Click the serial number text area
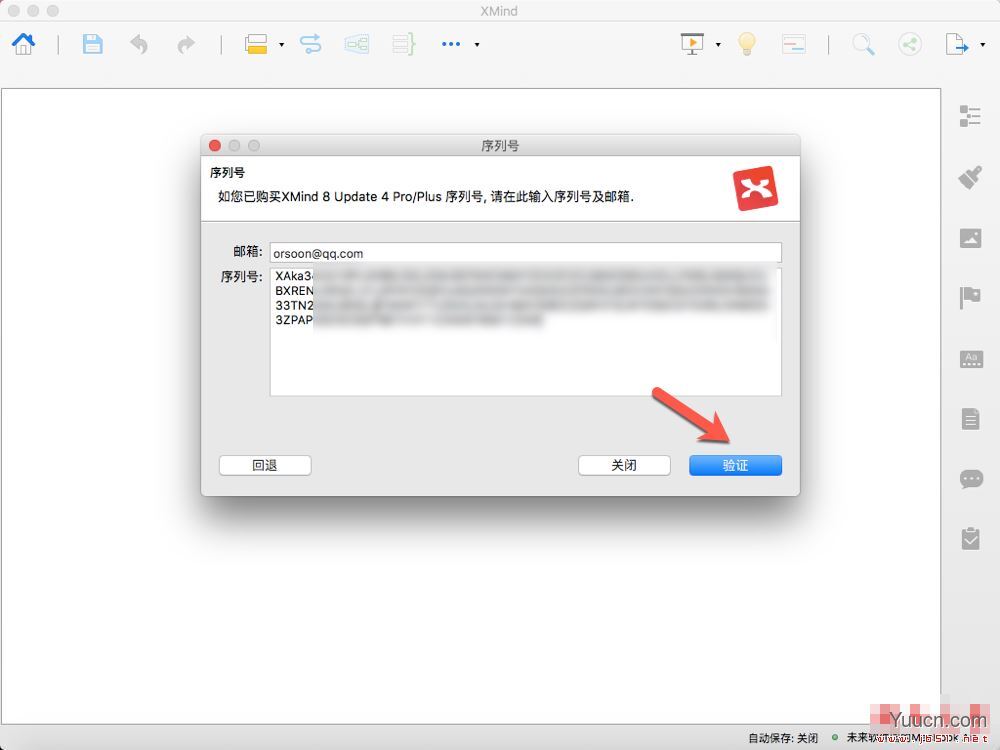This screenshot has height=750, width=1000. pyautogui.click(x=526, y=332)
